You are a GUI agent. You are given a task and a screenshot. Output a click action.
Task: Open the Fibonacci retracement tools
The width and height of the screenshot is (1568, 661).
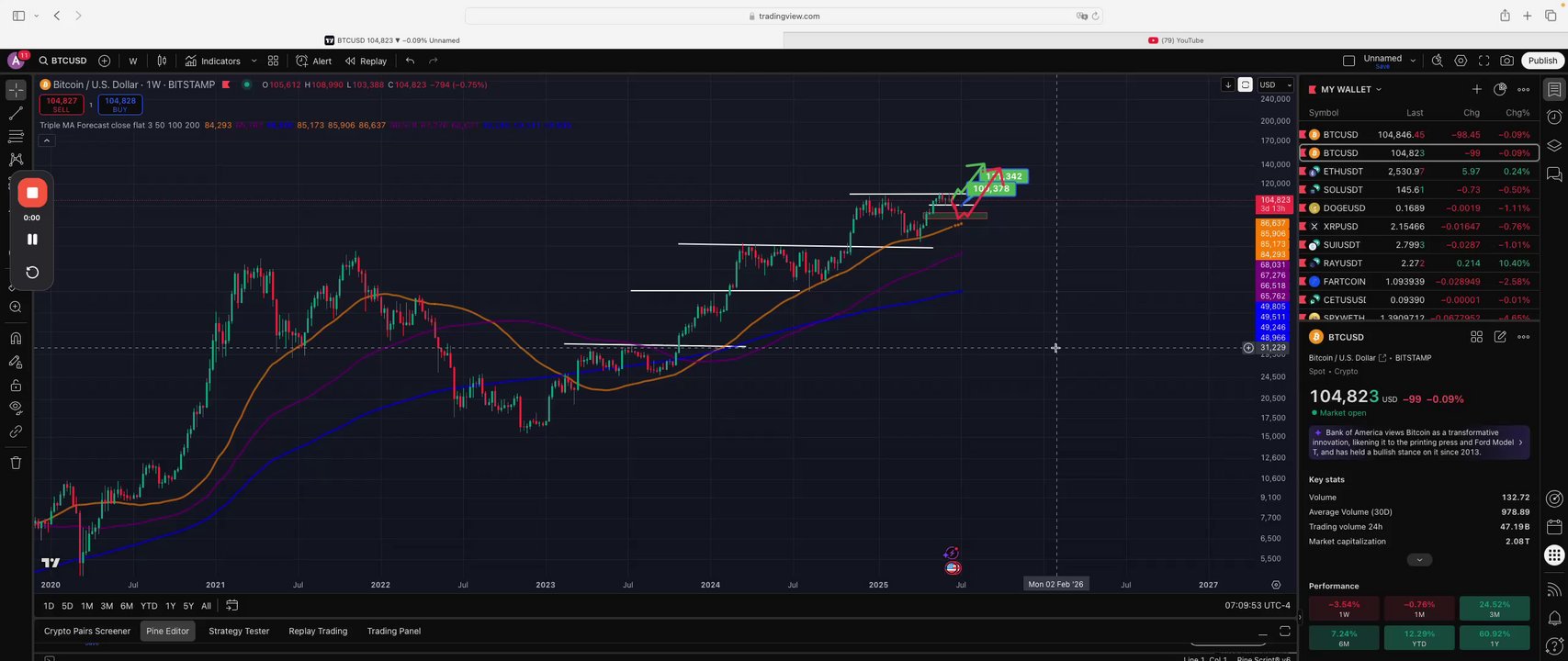(16, 137)
